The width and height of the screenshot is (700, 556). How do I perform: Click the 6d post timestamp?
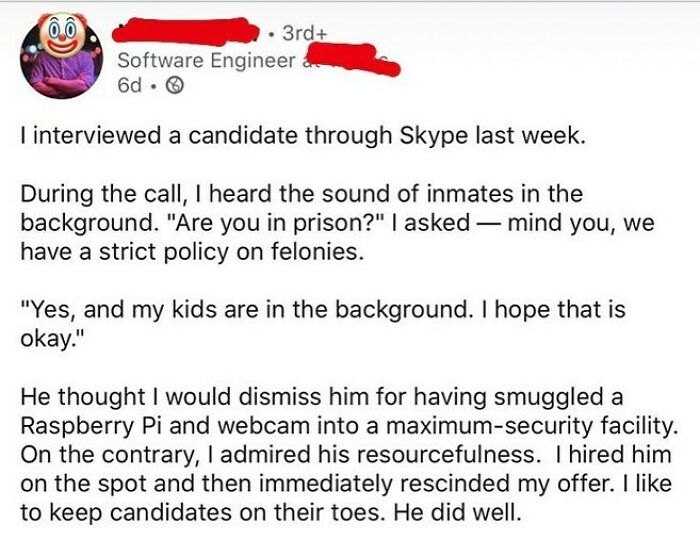[x=129, y=85]
